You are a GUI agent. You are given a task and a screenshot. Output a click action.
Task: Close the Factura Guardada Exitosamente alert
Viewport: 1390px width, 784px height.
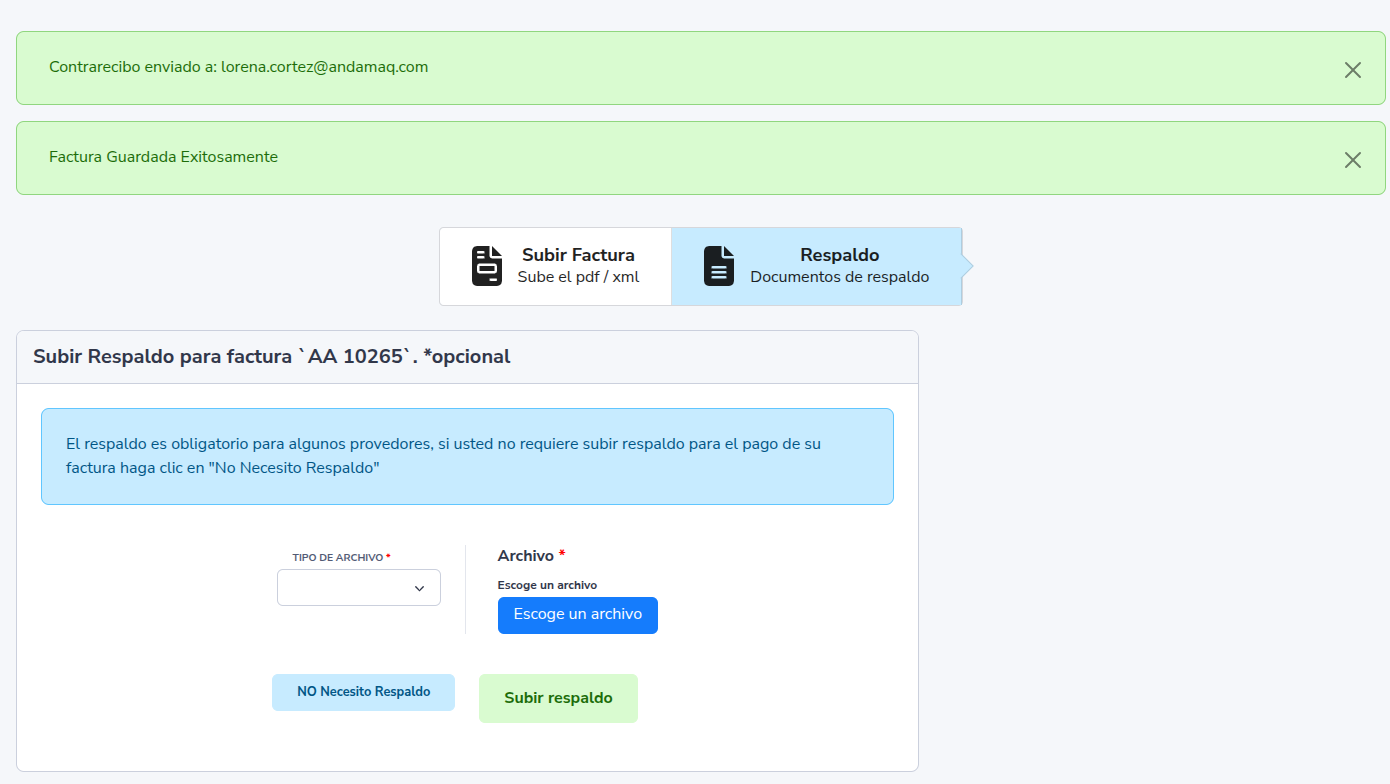point(1352,160)
